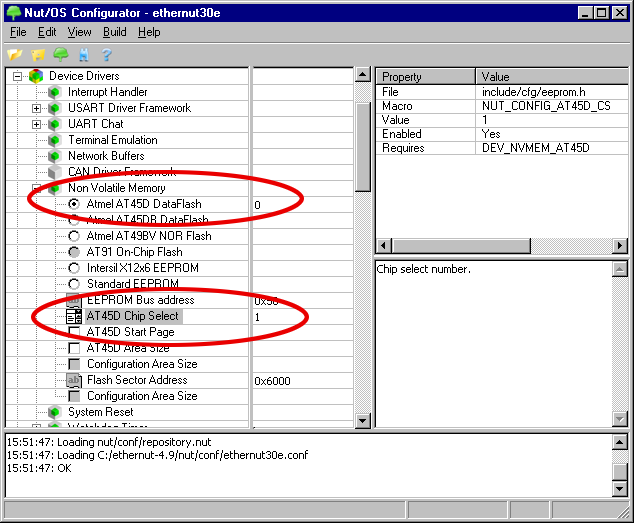Click the Network Buffers cube icon
The height and width of the screenshot is (523, 634).
(55, 156)
